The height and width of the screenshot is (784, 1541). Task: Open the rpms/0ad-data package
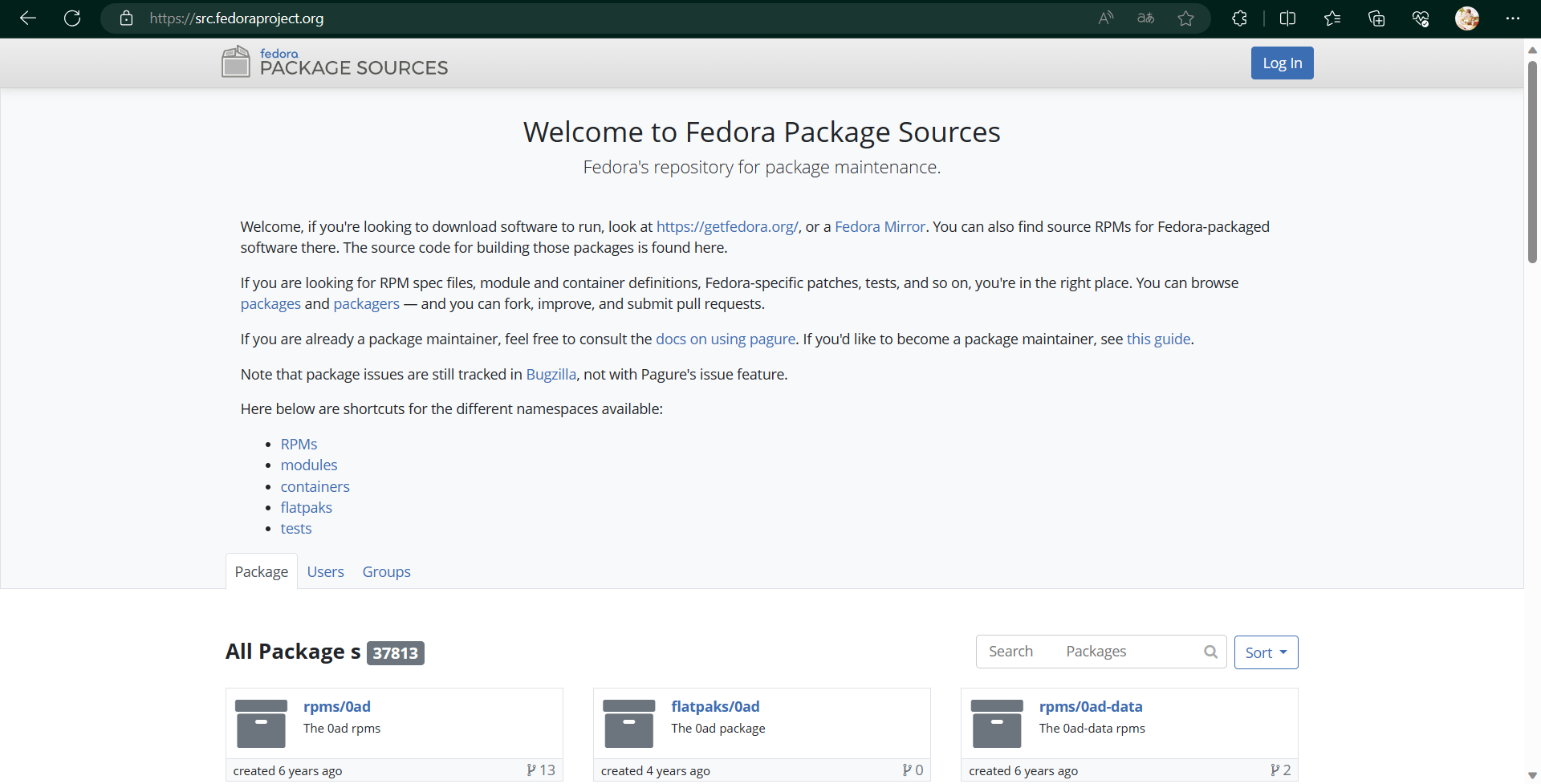pyautogui.click(x=1091, y=707)
